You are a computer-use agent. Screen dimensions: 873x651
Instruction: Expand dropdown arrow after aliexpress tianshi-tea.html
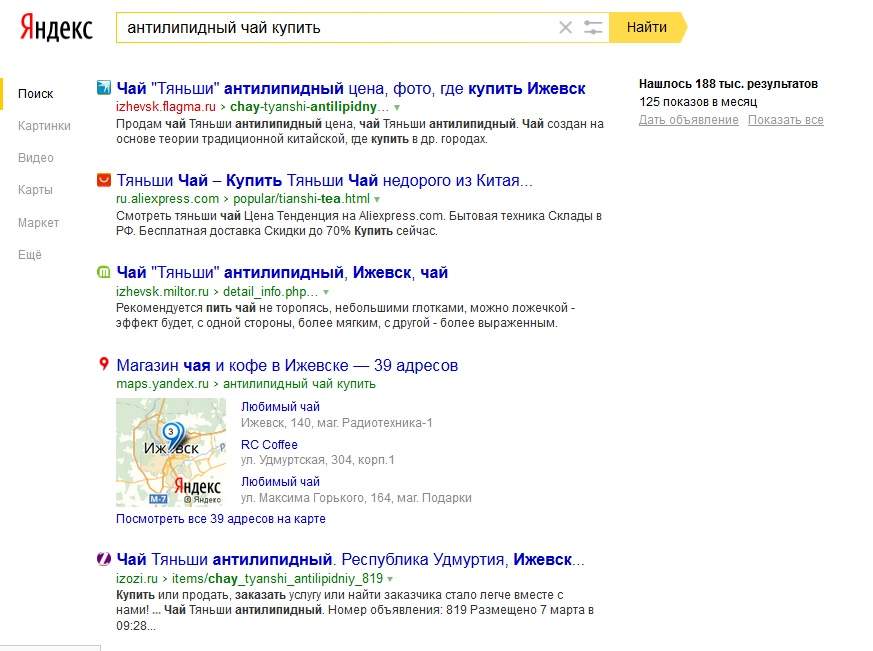(x=377, y=199)
